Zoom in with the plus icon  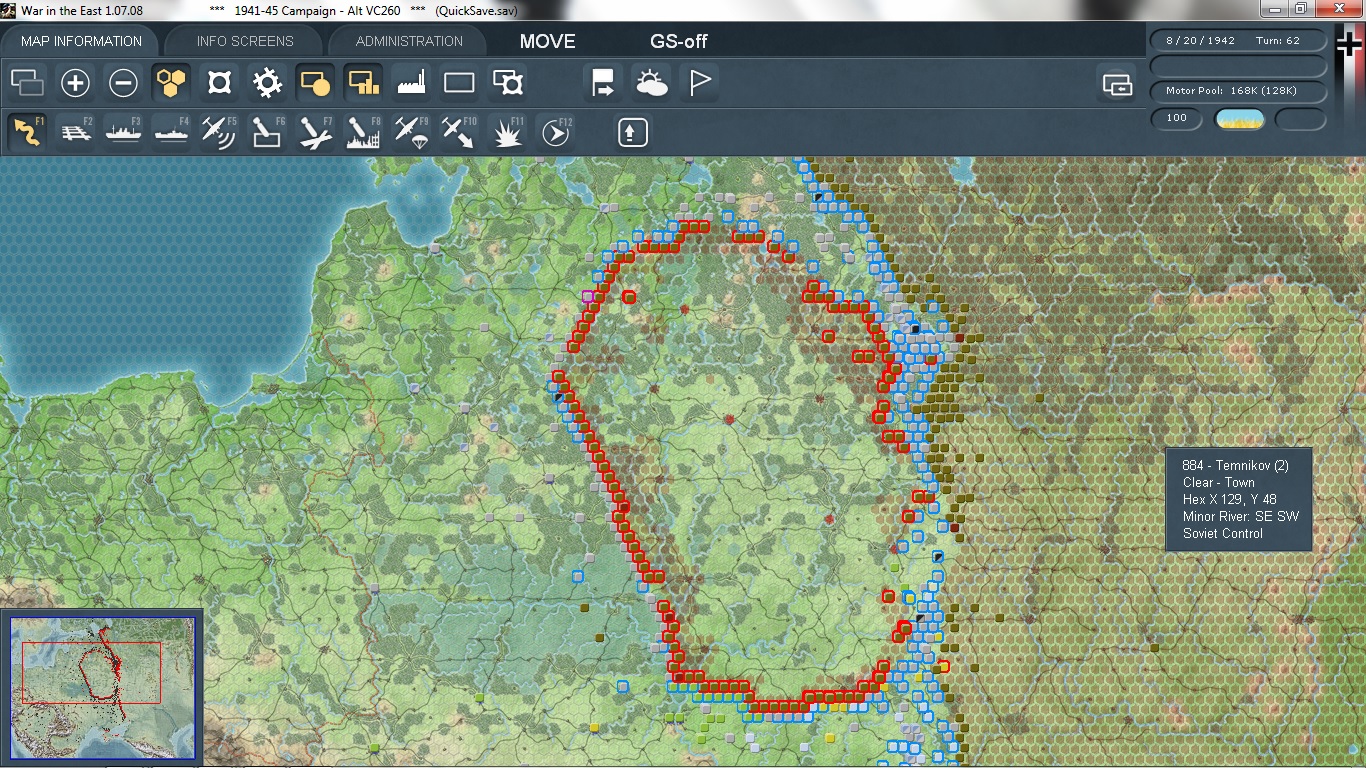click(x=76, y=83)
